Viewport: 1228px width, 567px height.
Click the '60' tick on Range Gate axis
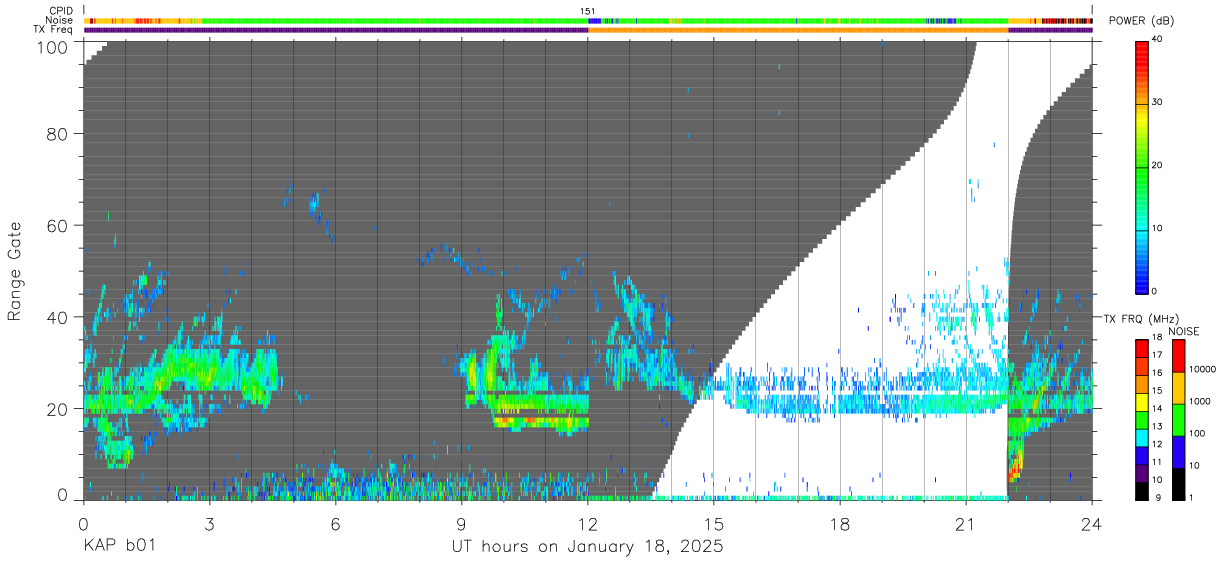pos(58,225)
